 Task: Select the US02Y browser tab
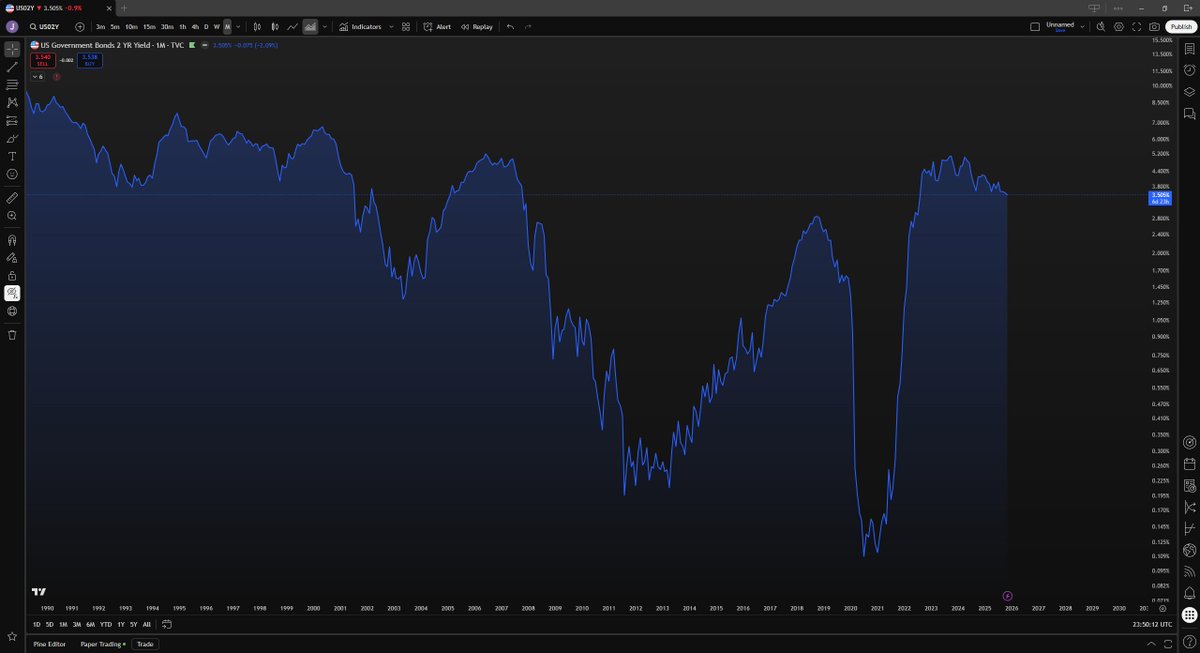click(x=56, y=8)
